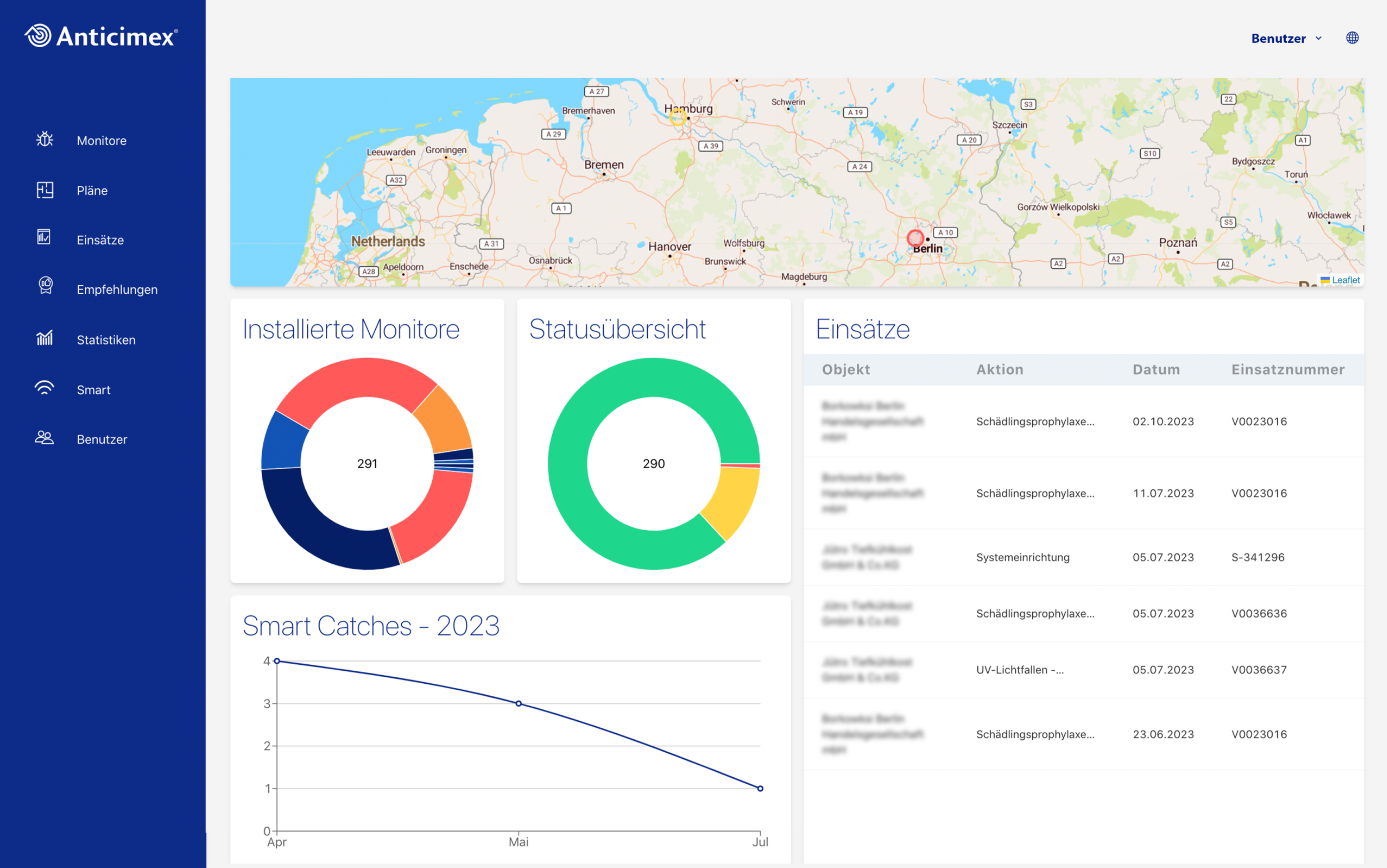
Task: Click the Empfehlungen badge icon
Action: [x=45, y=287]
